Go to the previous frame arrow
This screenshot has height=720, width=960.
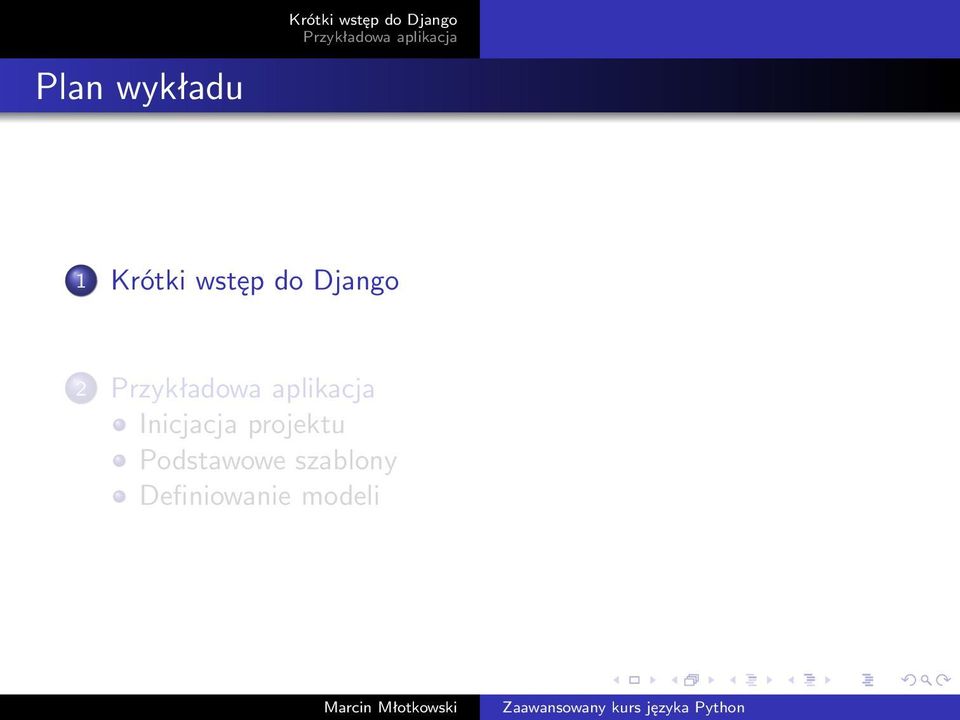(675, 680)
